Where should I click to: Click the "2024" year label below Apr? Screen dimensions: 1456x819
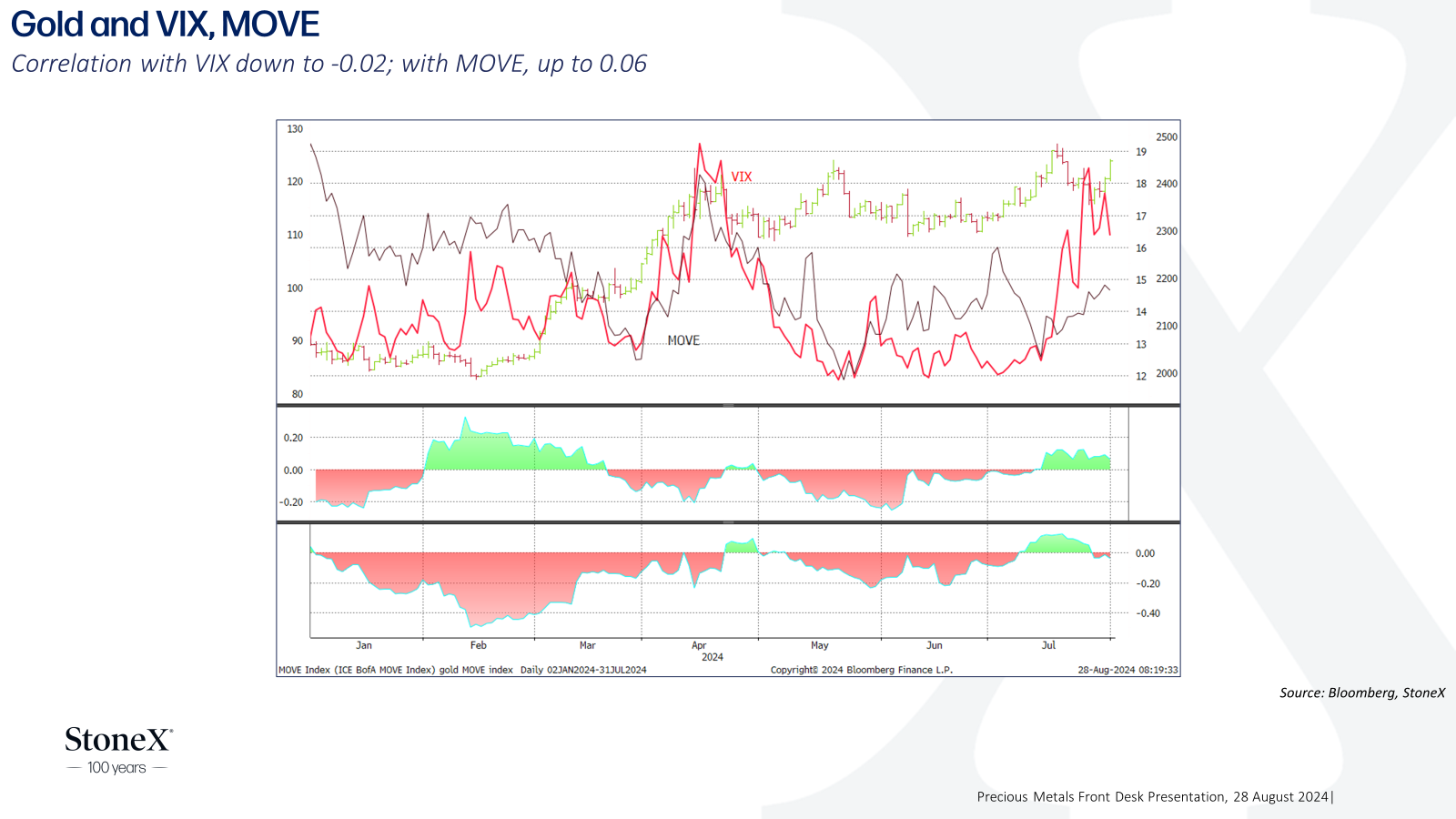click(x=713, y=657)
